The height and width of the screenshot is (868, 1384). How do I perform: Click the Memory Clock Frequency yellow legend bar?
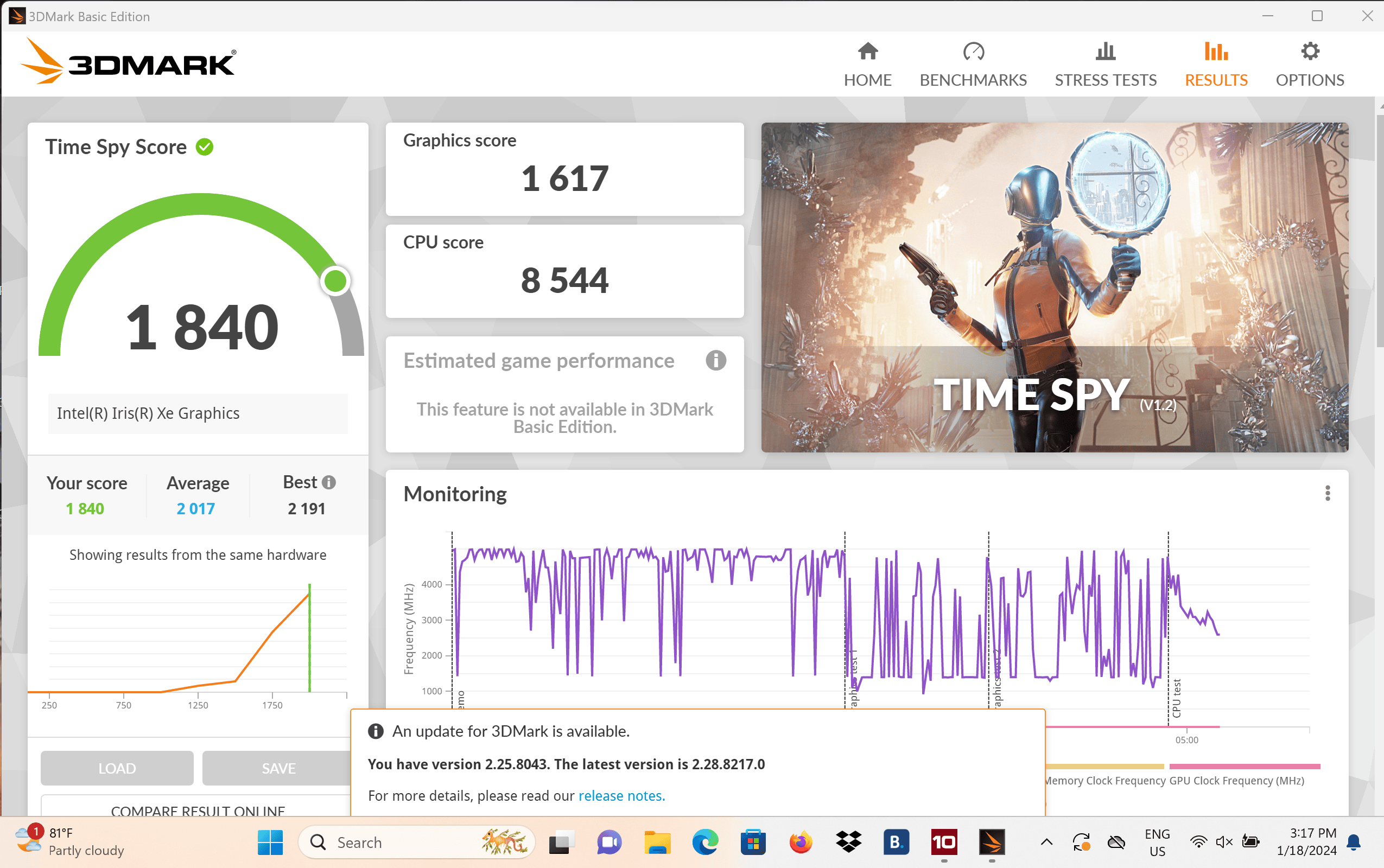coord(1104,767)
